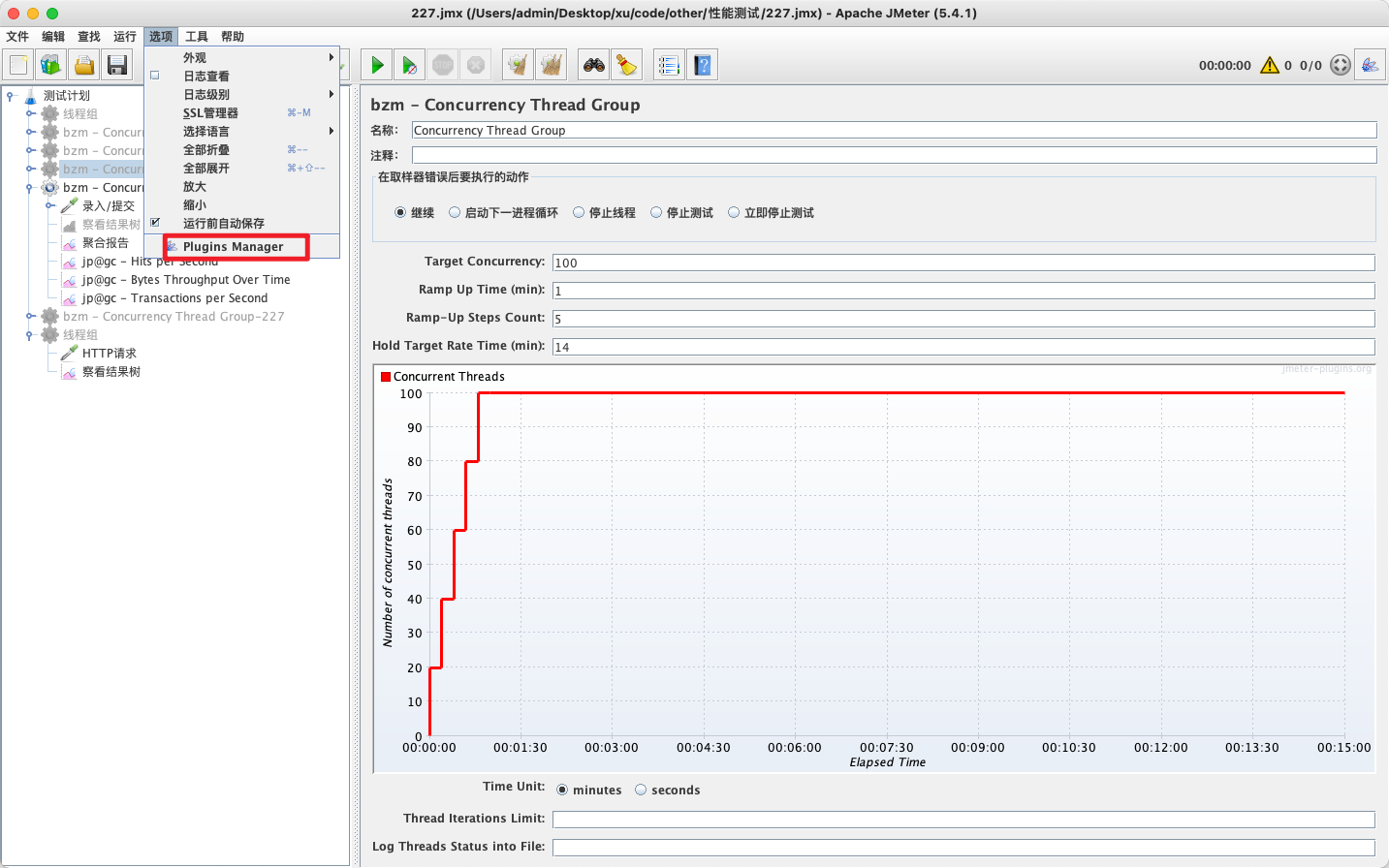
Task: Choose the 停止测试 radio button
Action: point(656,213)
